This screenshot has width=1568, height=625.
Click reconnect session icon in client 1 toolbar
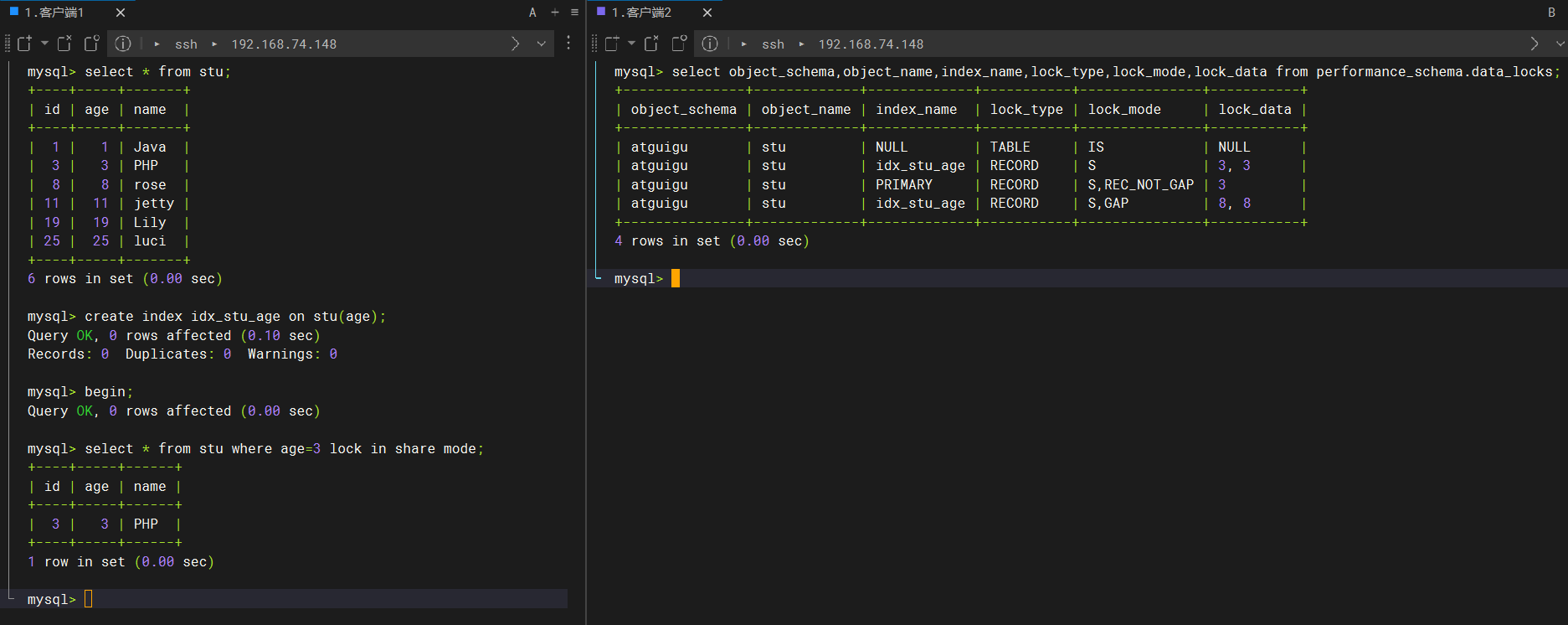(92, 44)
